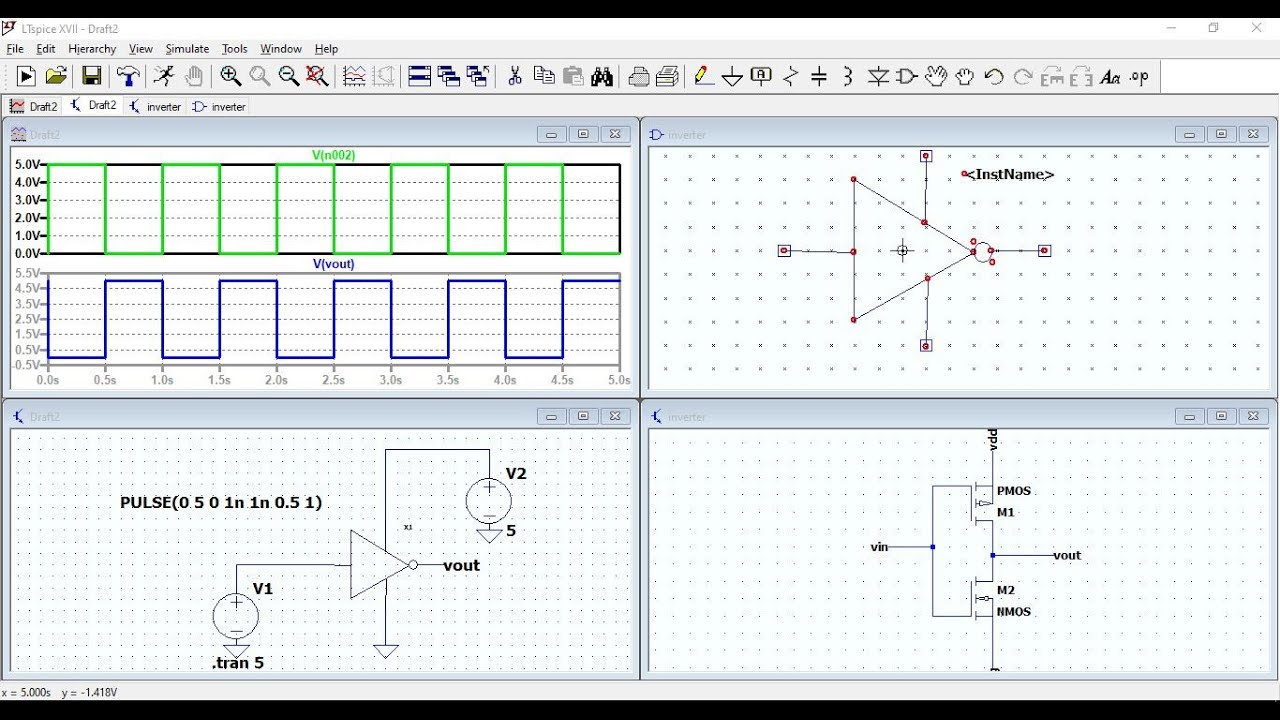Click the inverter triangle in Draft2 schematic
Viewport: 1280px width, 720px height.
coord(381,565)
